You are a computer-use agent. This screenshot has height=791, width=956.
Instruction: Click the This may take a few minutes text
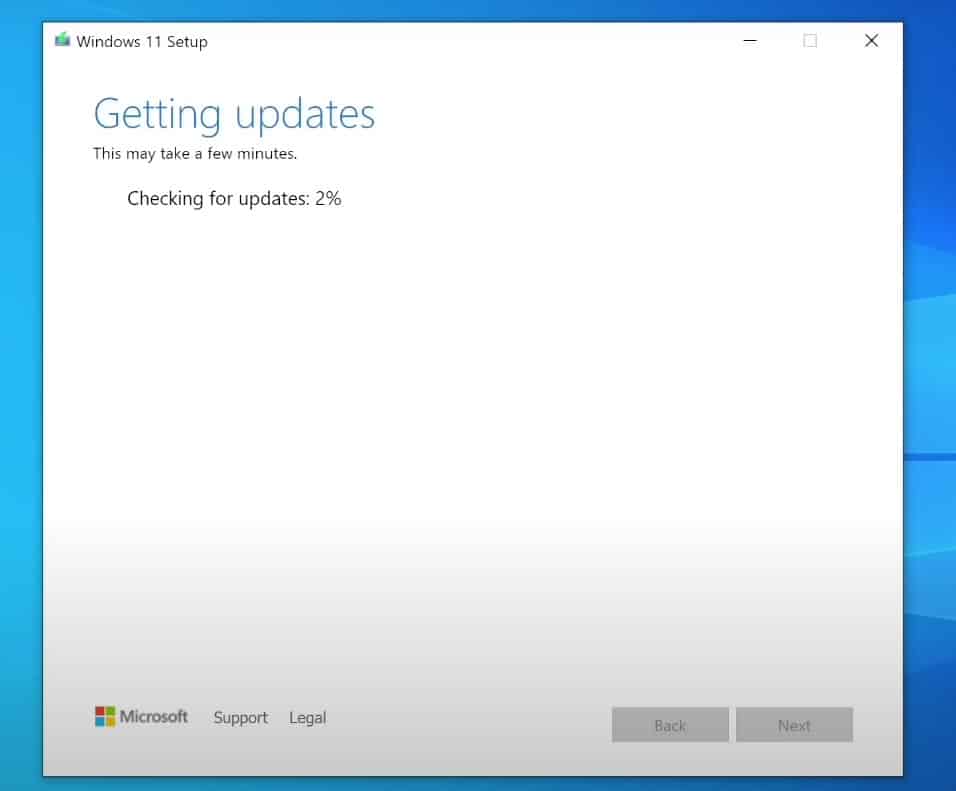coord(194,153)
